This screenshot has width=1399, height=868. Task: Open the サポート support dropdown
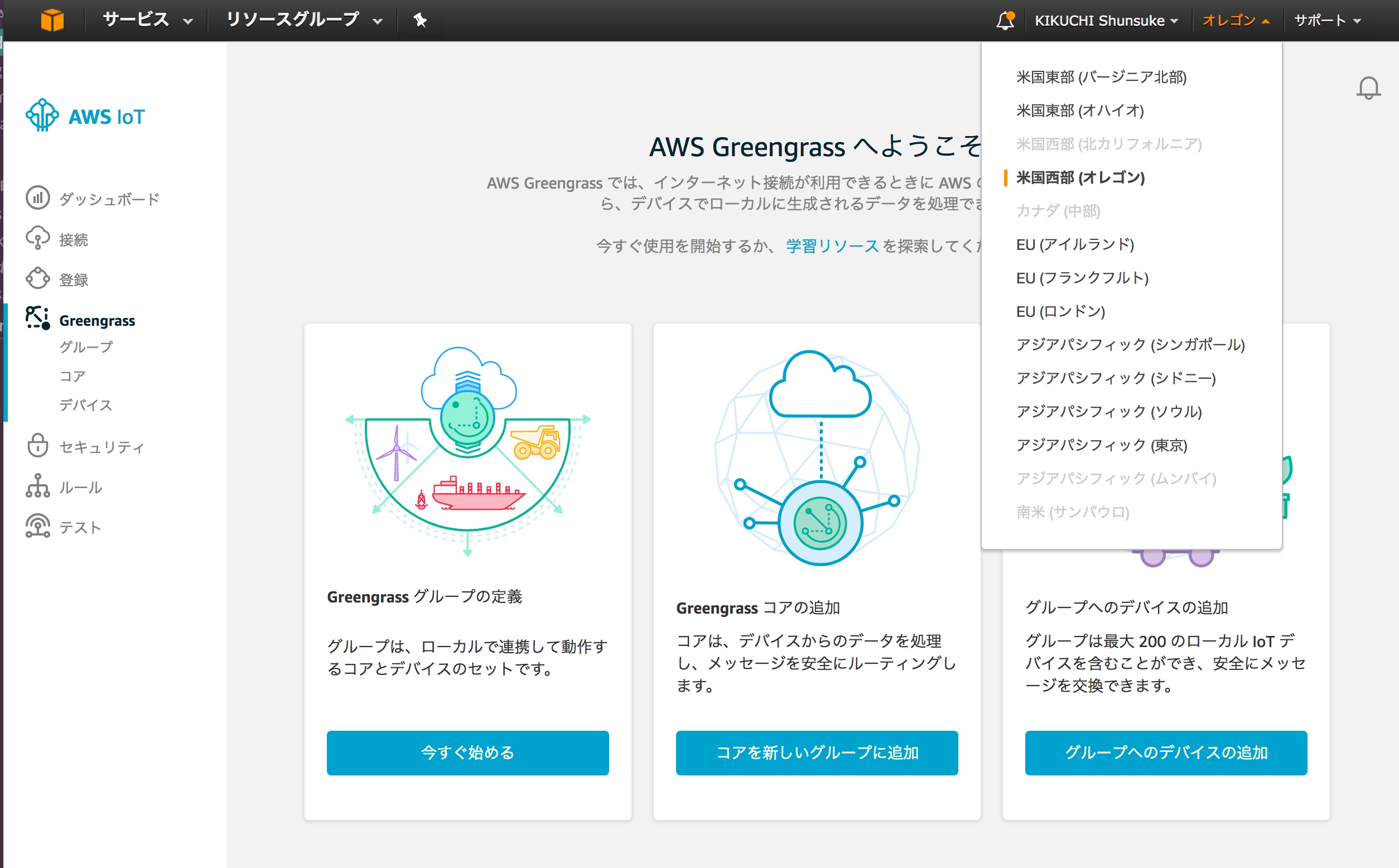(x=1327, y=21)
